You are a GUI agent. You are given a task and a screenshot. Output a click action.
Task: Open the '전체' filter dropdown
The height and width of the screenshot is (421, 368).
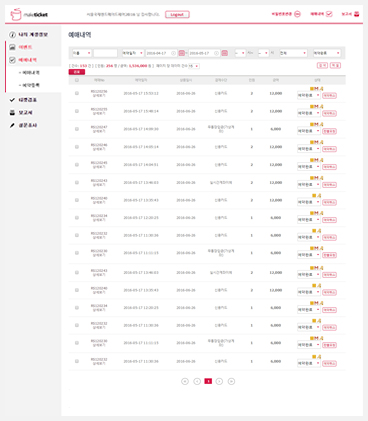293,53
